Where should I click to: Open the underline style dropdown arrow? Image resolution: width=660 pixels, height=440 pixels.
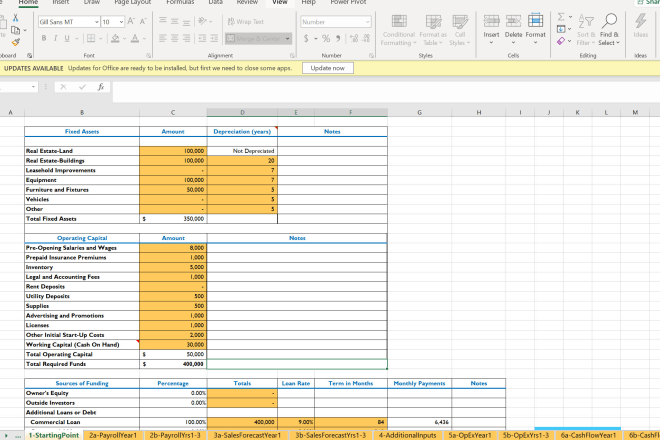tap(77, 39)
